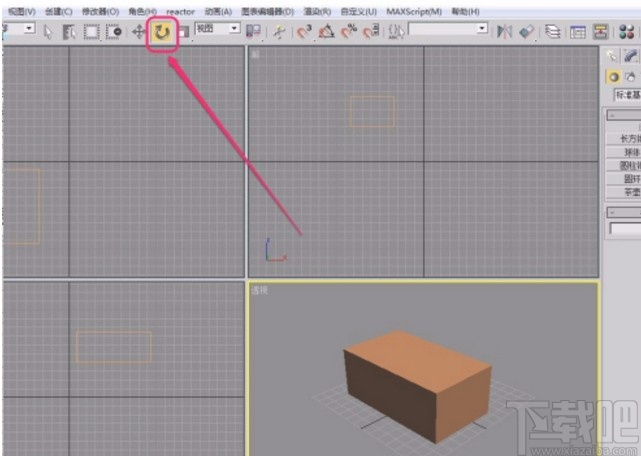
Task: Toggle the 3D Snaps magnet icon
Action: 304,31
